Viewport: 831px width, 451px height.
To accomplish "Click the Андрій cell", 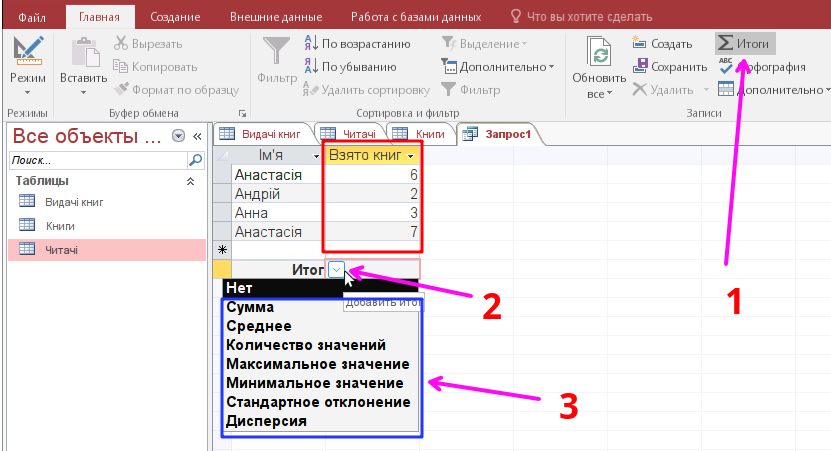I will tap(278, 194).
